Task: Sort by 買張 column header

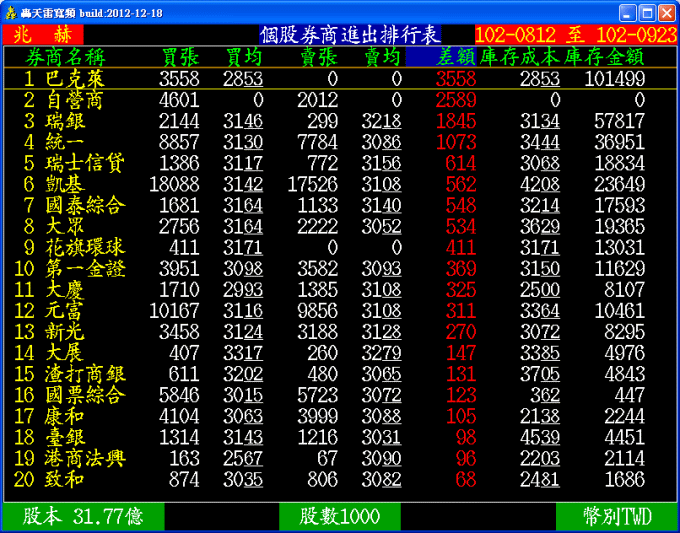Action: [180, 57]
